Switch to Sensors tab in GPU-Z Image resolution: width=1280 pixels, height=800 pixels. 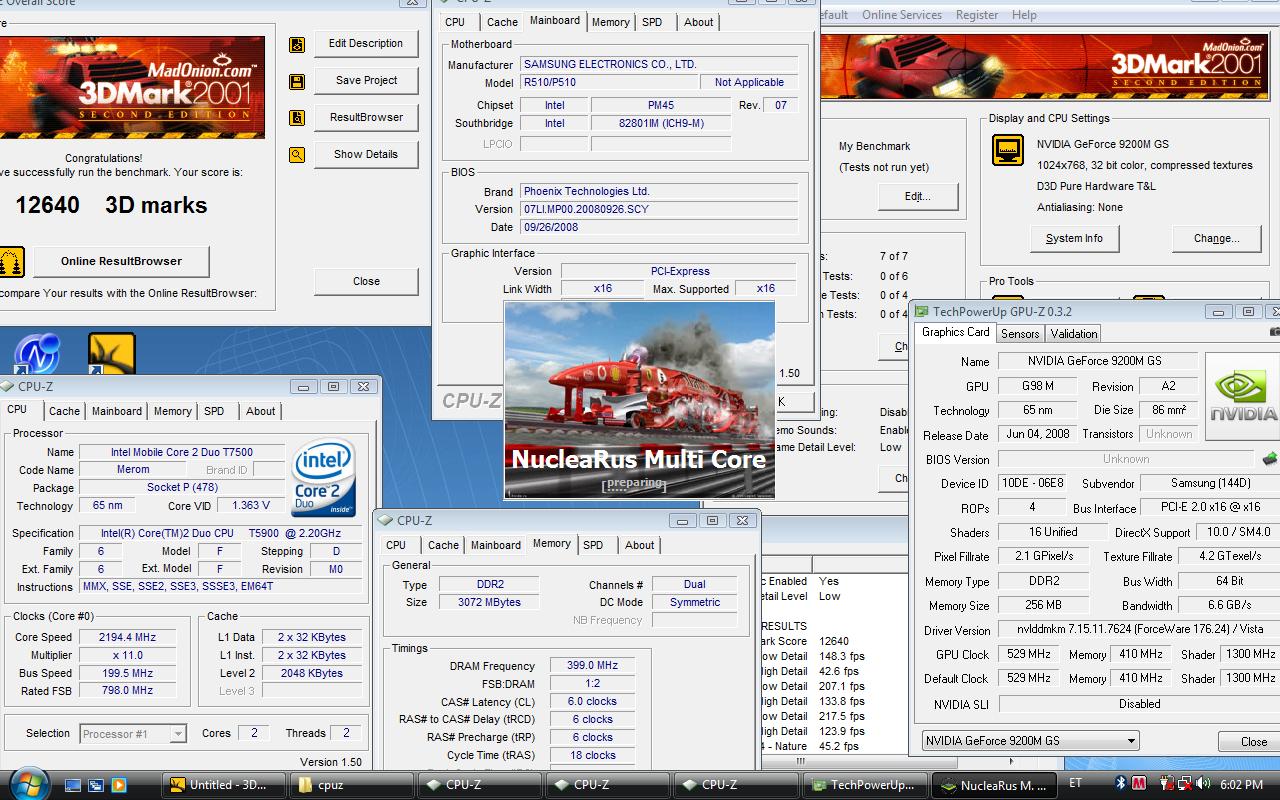(x=1020, y=334)
